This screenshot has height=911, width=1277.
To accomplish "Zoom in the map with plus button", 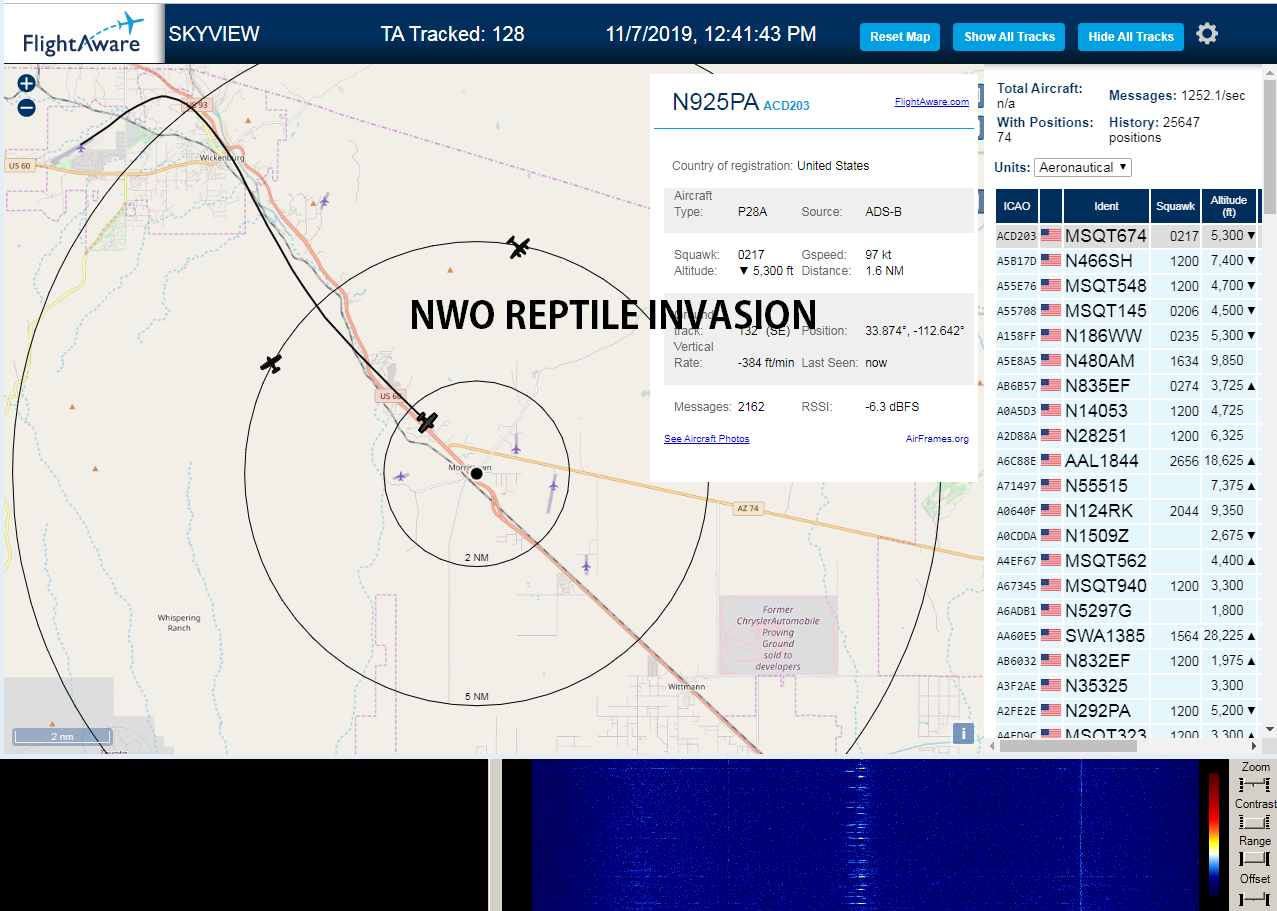I will (x=27, y=84).
